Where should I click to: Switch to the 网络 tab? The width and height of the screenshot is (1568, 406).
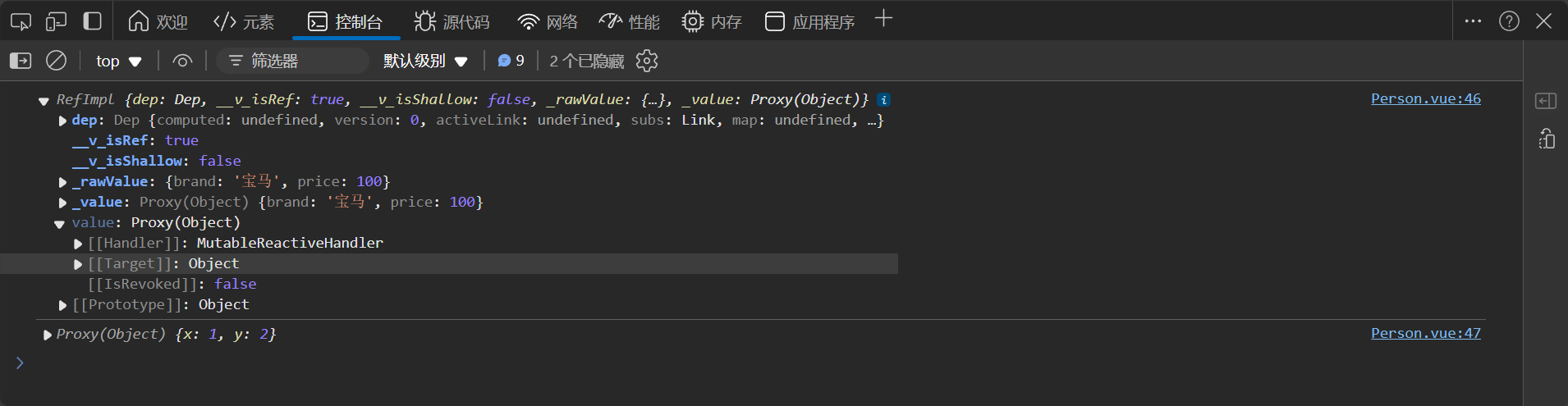(x=548, y=21)
